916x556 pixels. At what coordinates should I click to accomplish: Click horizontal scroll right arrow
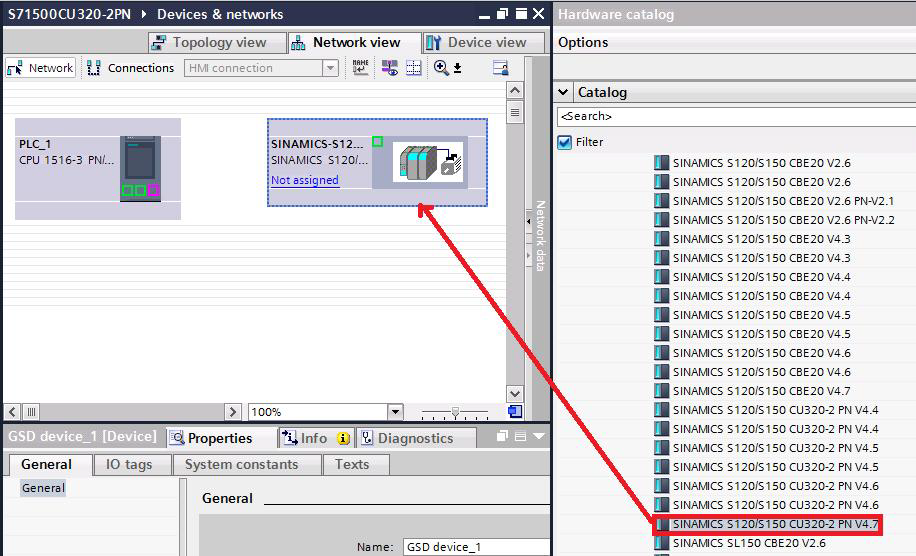coord(233,412)
